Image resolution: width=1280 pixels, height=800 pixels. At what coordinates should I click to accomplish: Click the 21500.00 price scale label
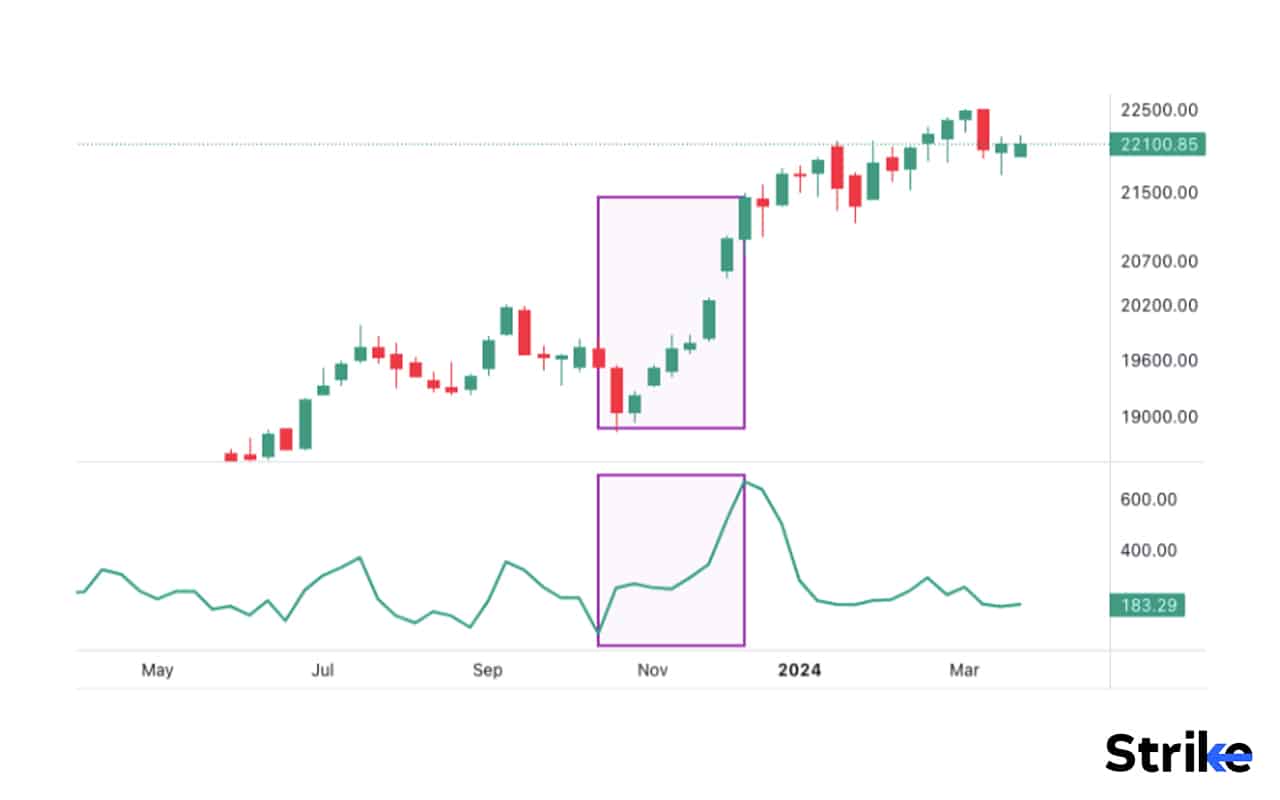[x=1159, y=192]
